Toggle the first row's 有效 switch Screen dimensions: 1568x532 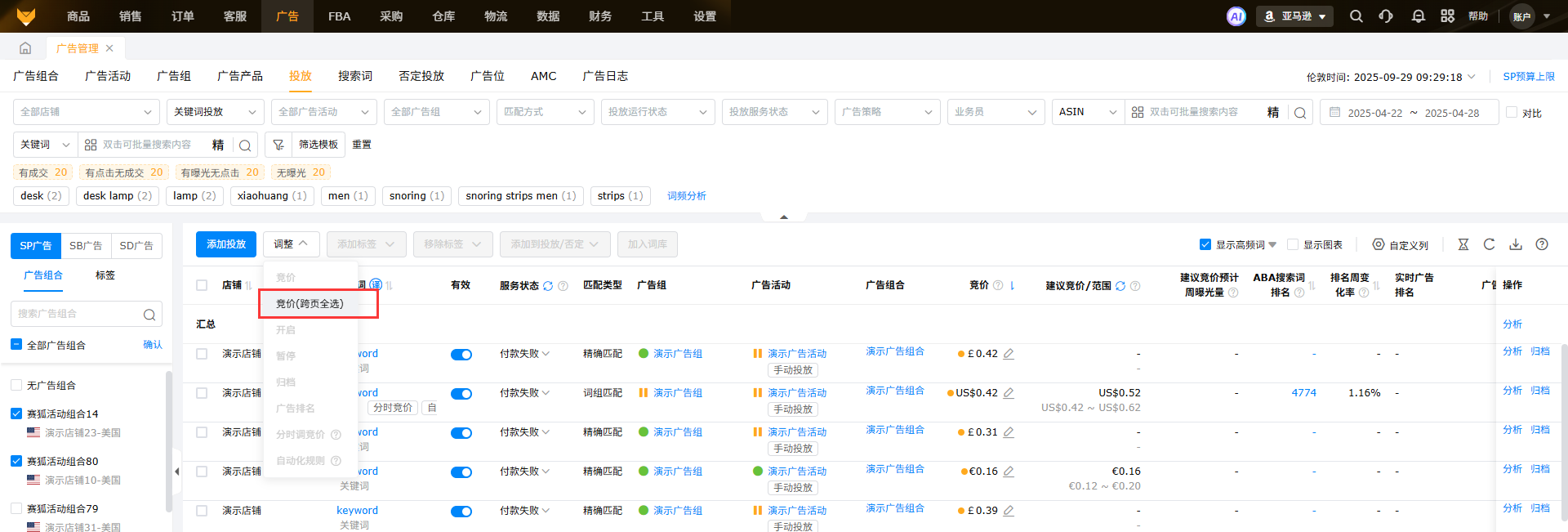[461, 355]
